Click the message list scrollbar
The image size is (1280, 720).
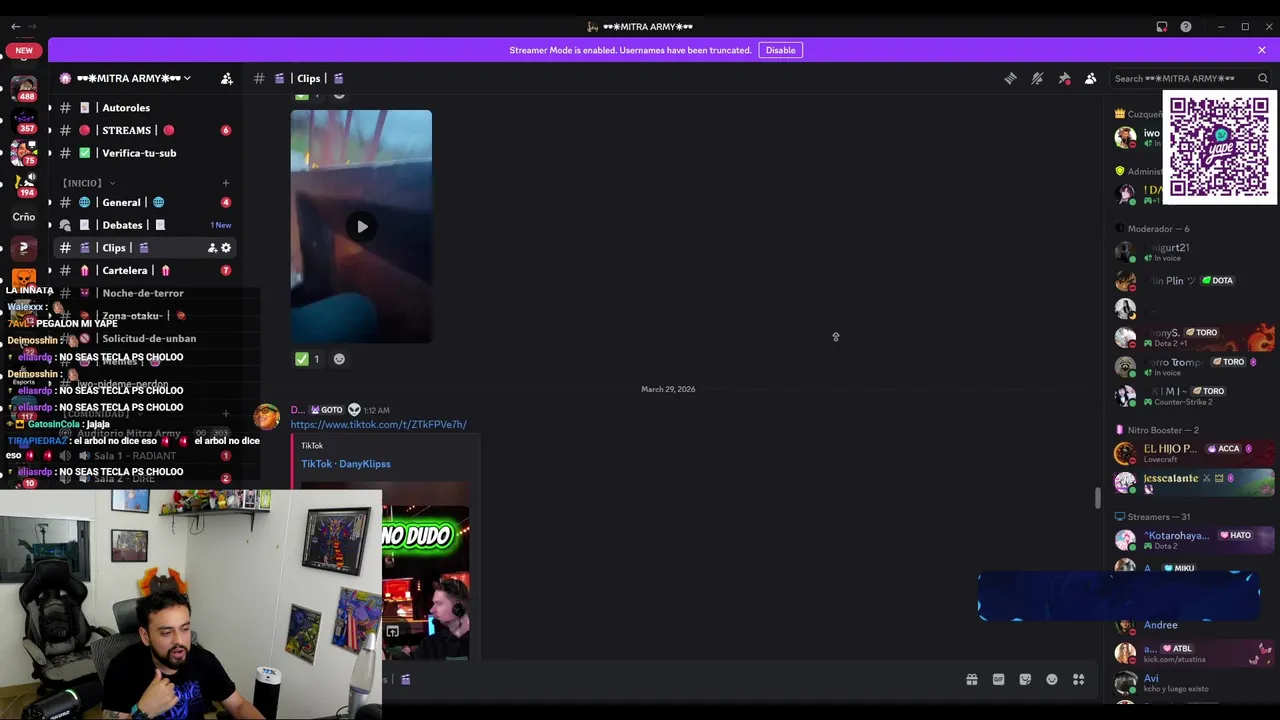coord(1098,497)
